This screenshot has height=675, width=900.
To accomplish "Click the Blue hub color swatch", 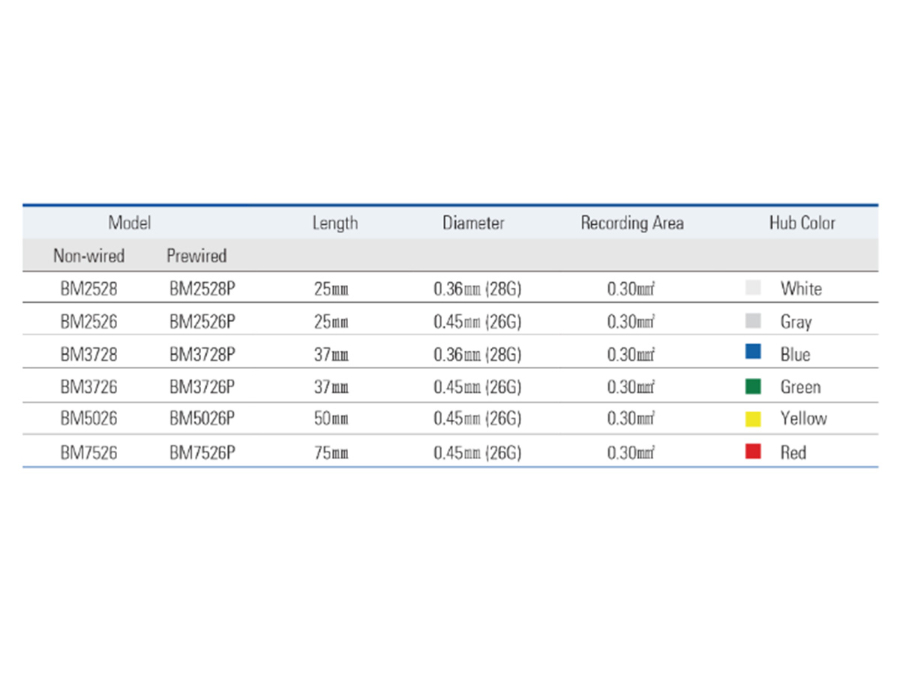I will point(753,351).
